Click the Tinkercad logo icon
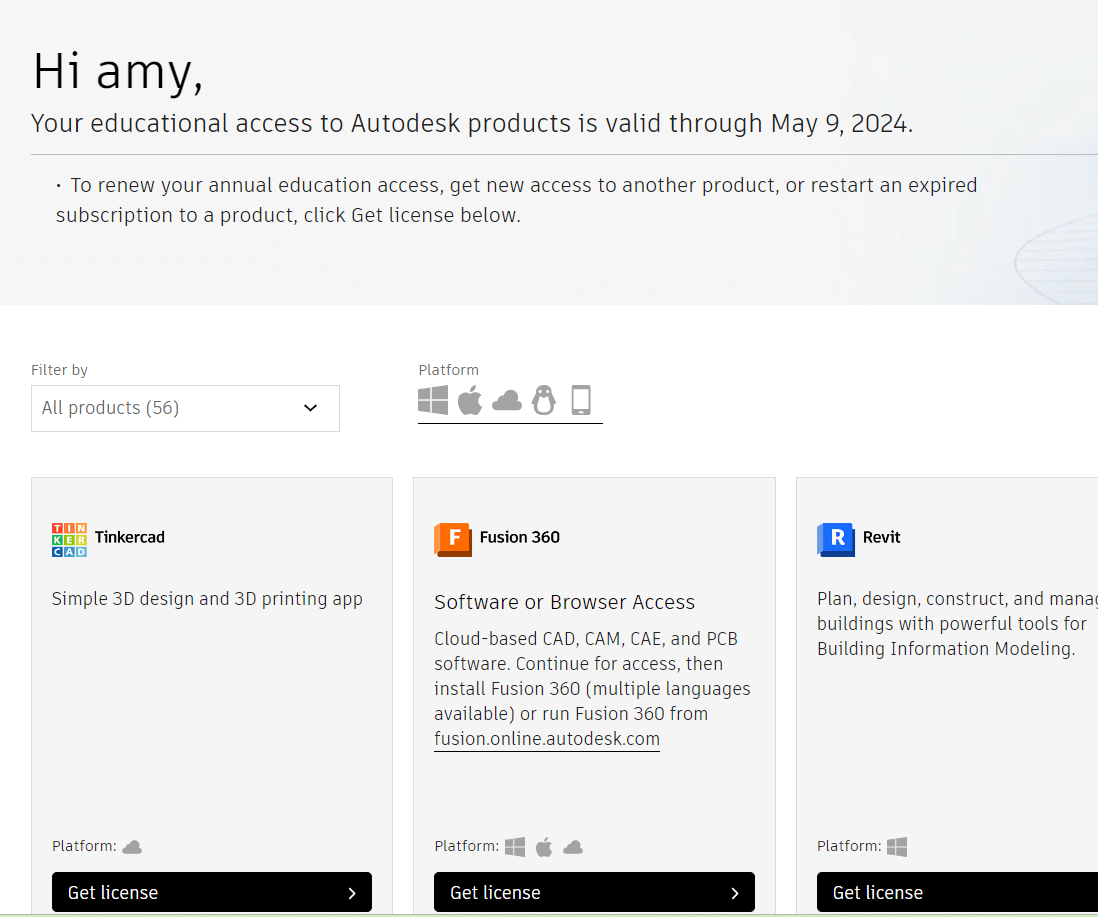Viewport: 1098px width, 917px height. (x=69, y=539)
